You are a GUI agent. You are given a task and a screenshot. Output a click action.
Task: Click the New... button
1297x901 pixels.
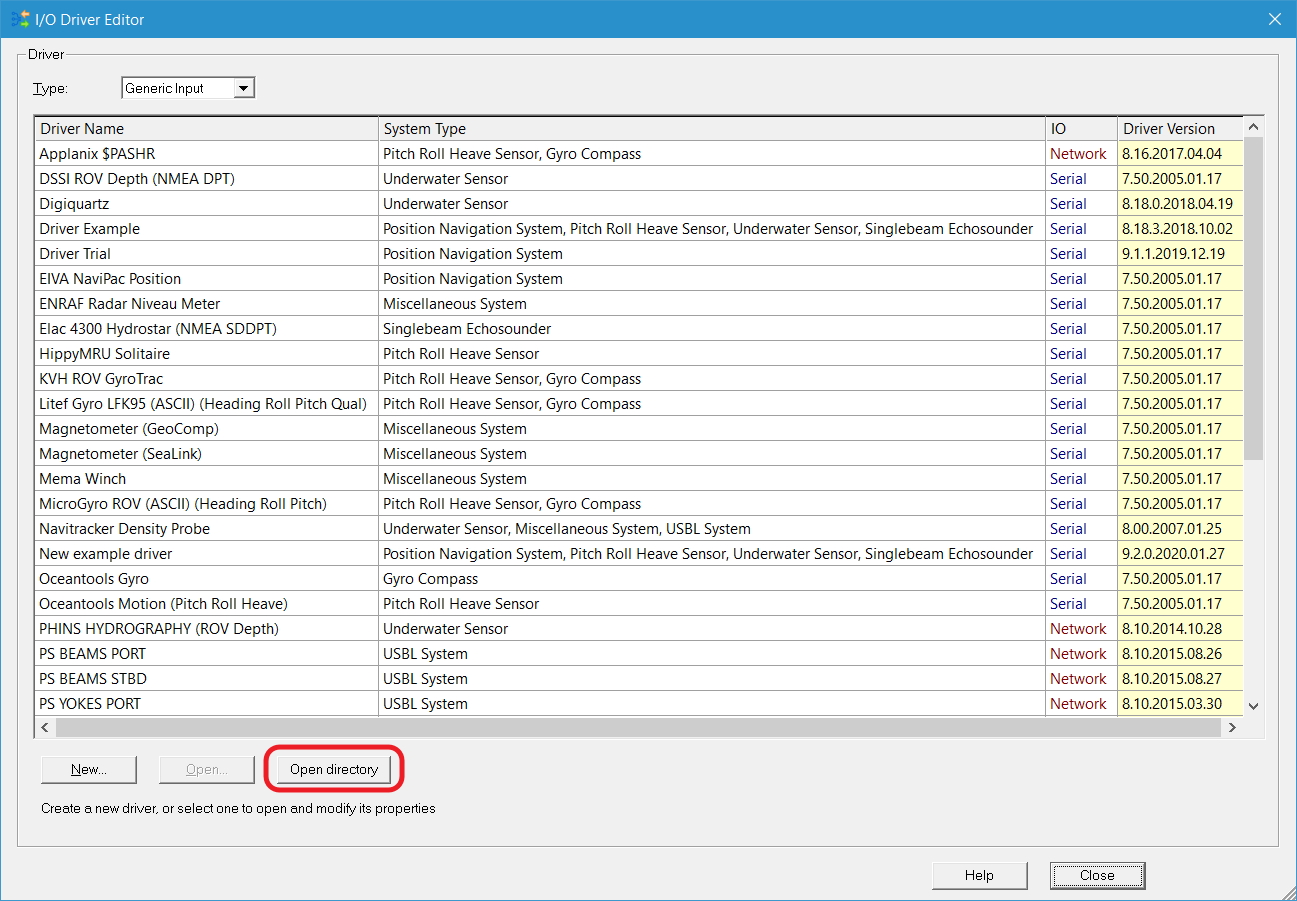88,769
